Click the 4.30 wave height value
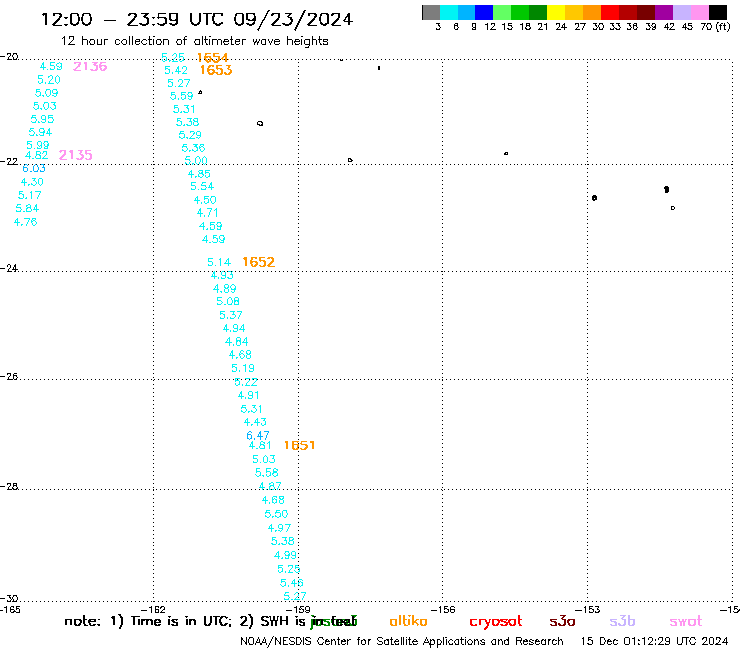 (32, 182)
